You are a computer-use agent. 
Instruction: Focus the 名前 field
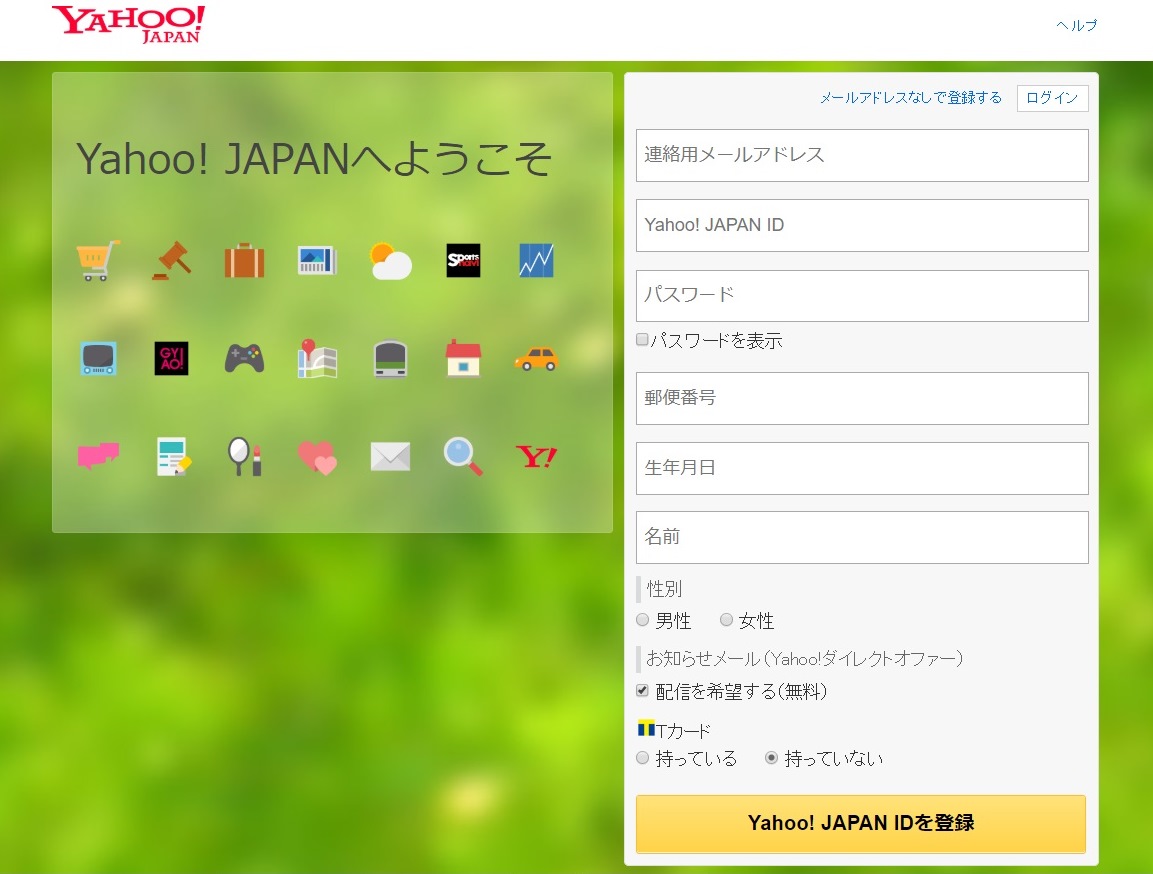pos(862,537)
